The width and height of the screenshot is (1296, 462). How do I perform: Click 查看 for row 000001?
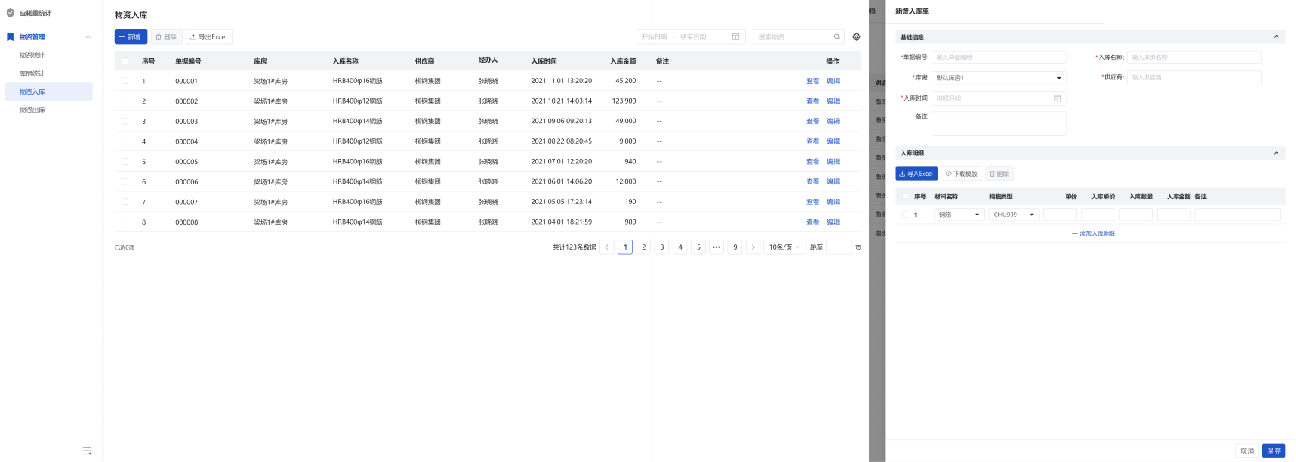pos(812,81)
